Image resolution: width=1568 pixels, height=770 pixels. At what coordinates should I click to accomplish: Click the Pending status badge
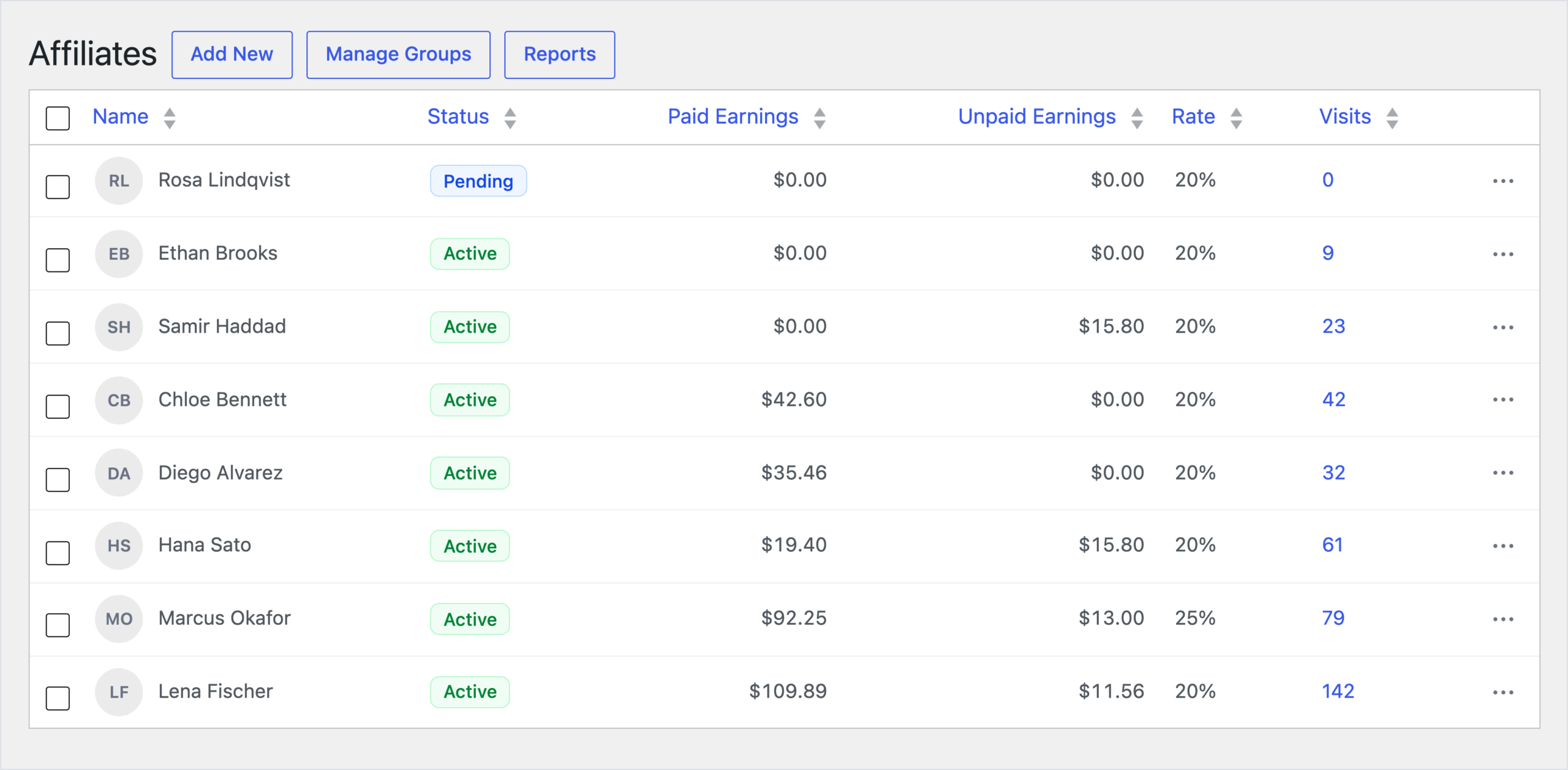point(478,181)
